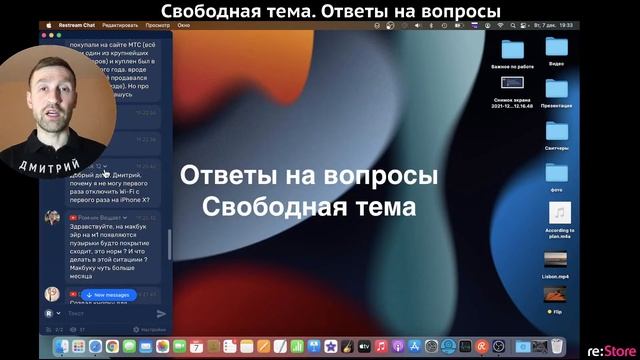The height and width of the screenshot is (360, 640).
Task: Select the Важное по работе desktop folder
Action: [513, 54]
